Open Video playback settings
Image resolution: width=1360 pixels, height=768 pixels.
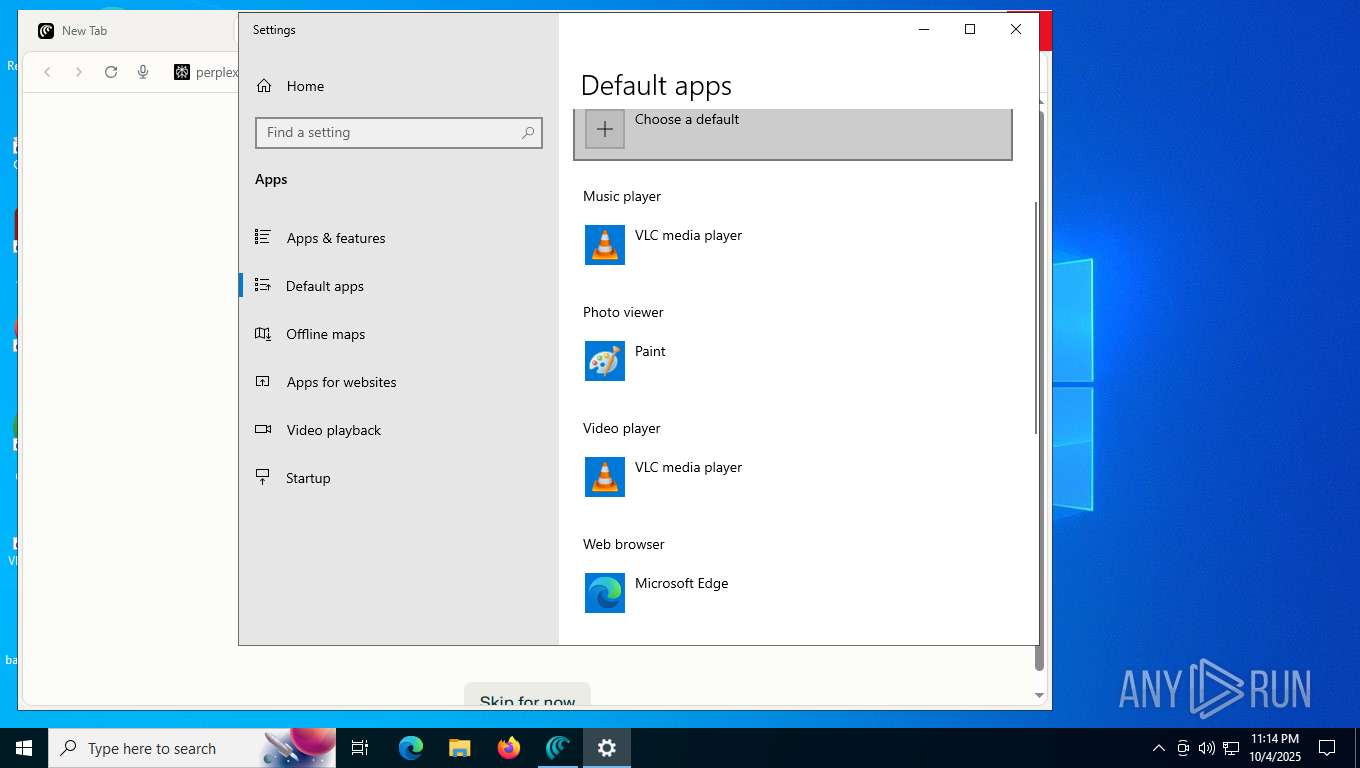[333, 430]
